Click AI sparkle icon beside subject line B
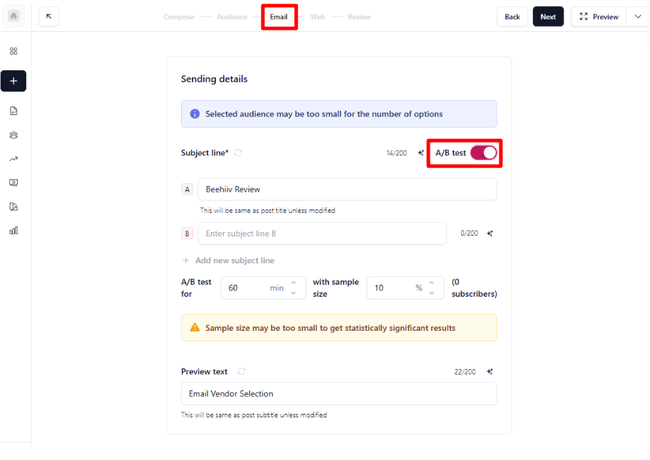This screenshot has width=650, height=460. (490, 233)
